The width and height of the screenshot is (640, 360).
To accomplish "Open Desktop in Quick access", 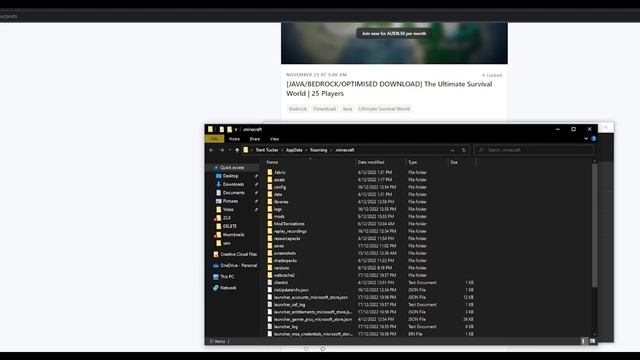I will coord(231,176).
